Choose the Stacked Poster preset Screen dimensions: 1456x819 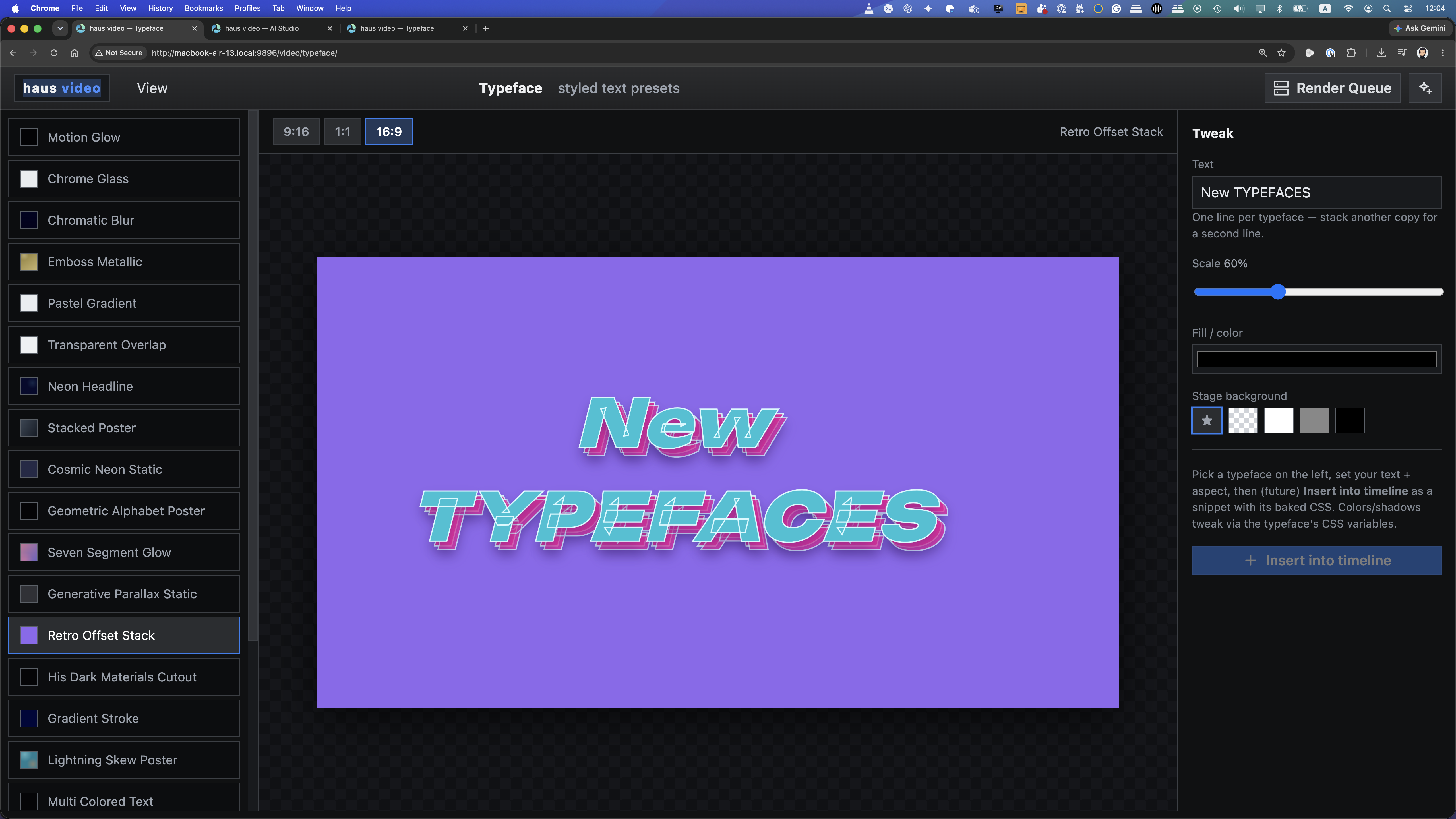pos(124,428)
